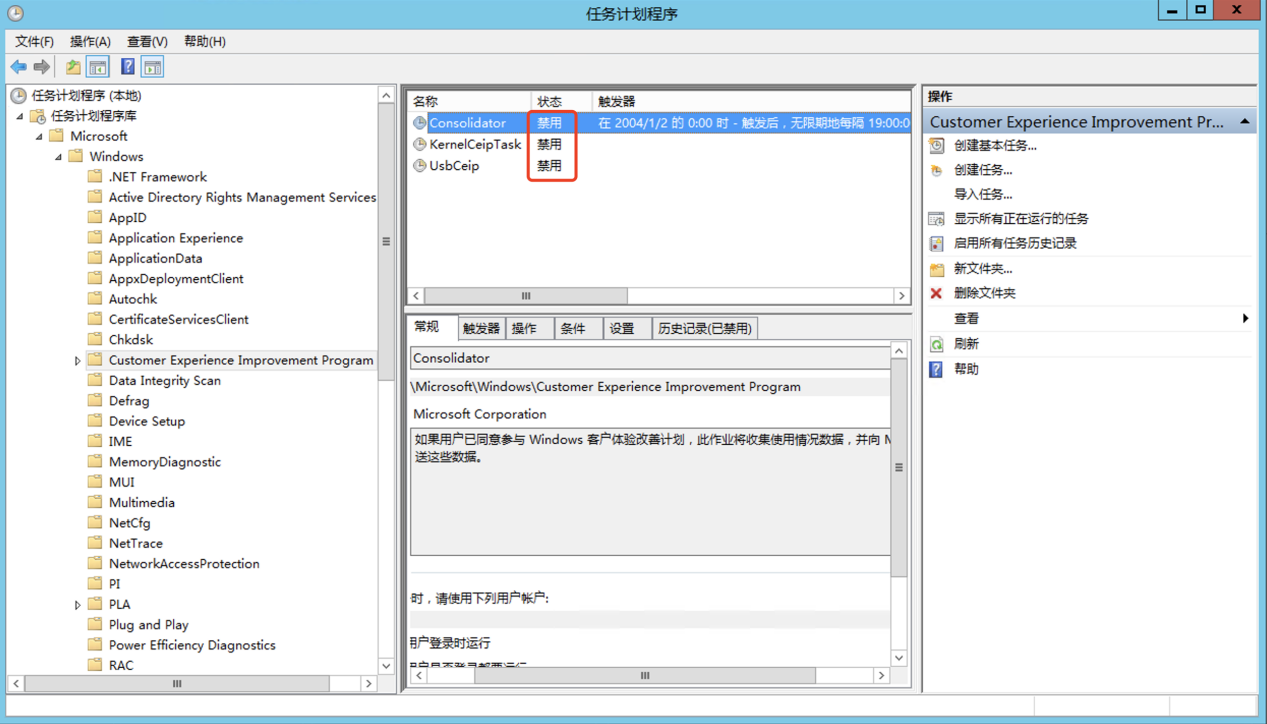Screen dimensions: 1267x724
Task: Toggle the console tree pane icon
Action: point(98,67)
